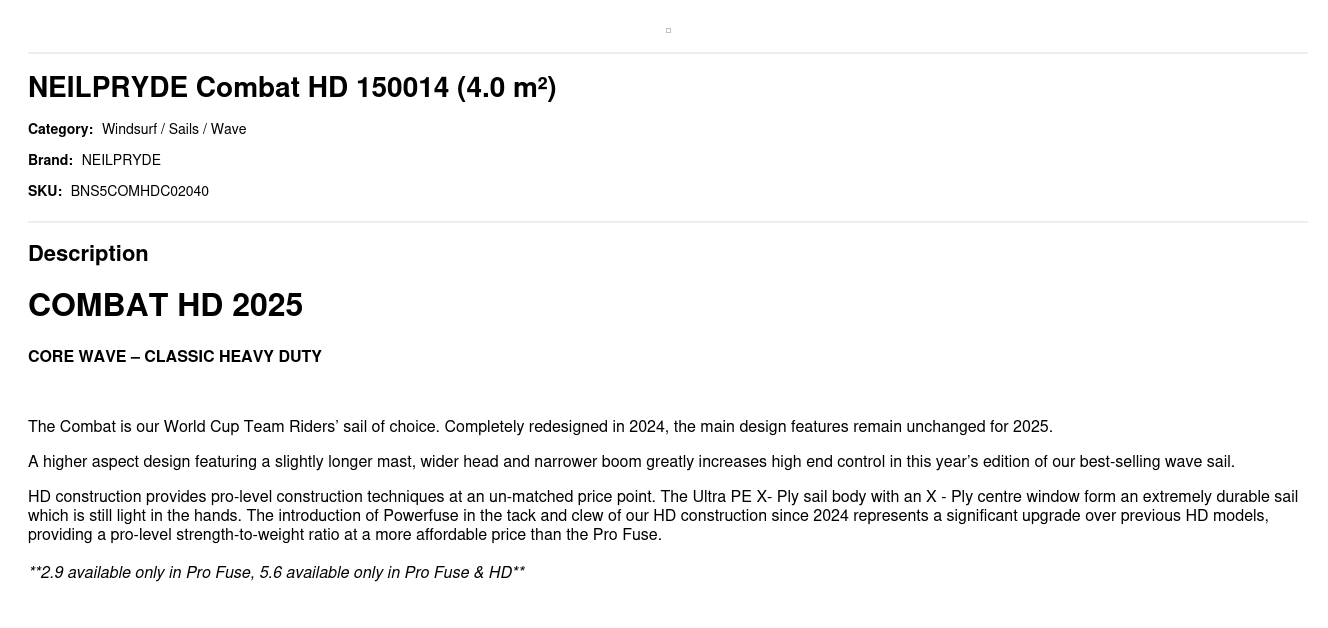Select the NEILPRYDE brand value
Screen dimensions: 1328x628
click(121, 160)
